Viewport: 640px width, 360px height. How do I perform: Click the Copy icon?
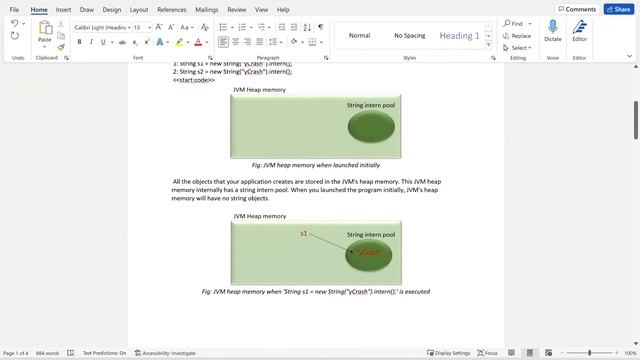coord(61,36)
